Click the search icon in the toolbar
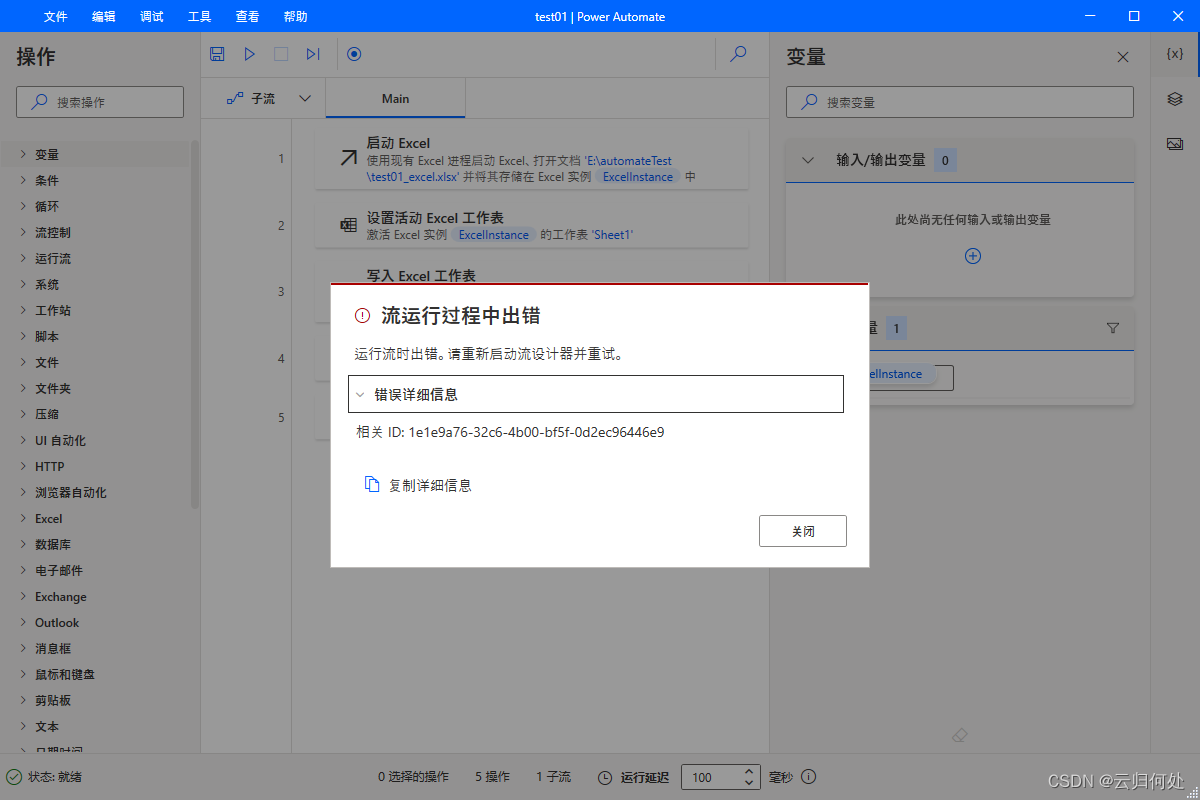 point(738,54)
